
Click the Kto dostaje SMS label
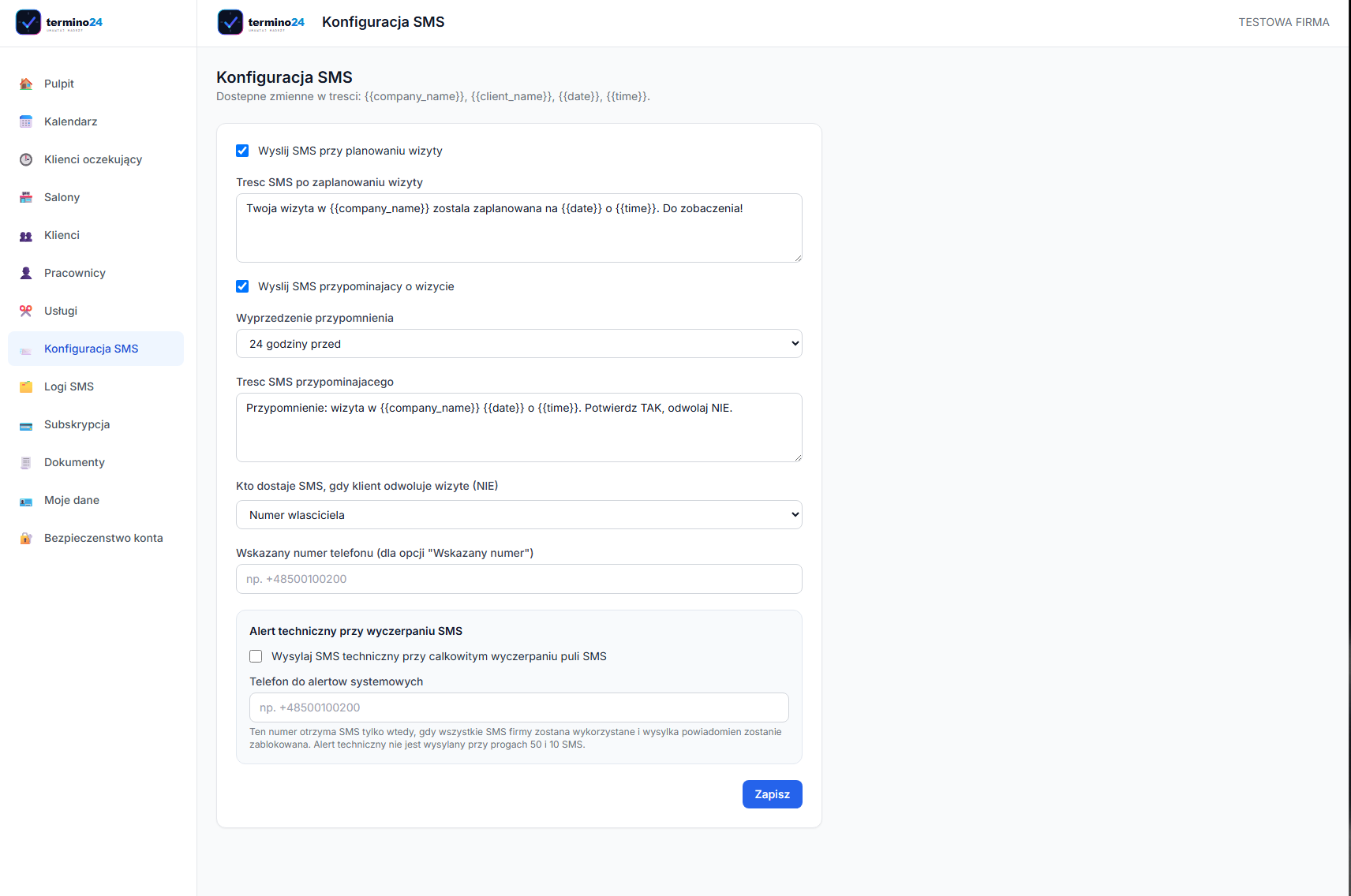pos(367,486)
